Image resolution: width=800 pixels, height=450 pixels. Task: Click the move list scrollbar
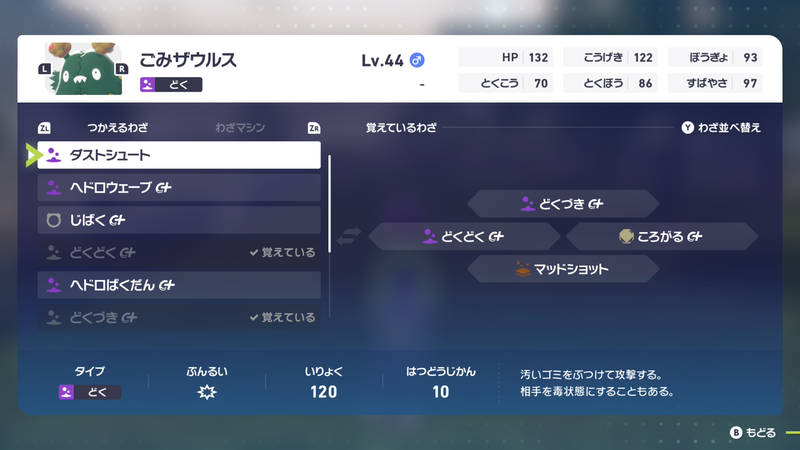point(329,235)
